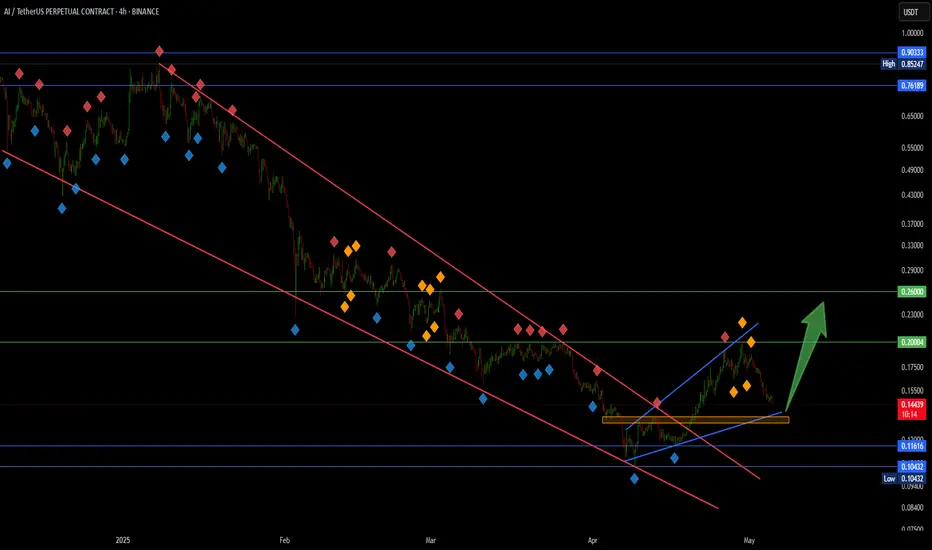932x550 pixels.
Task: Click the 0.65000 price axis value
Action: click(x=912, y=116)
